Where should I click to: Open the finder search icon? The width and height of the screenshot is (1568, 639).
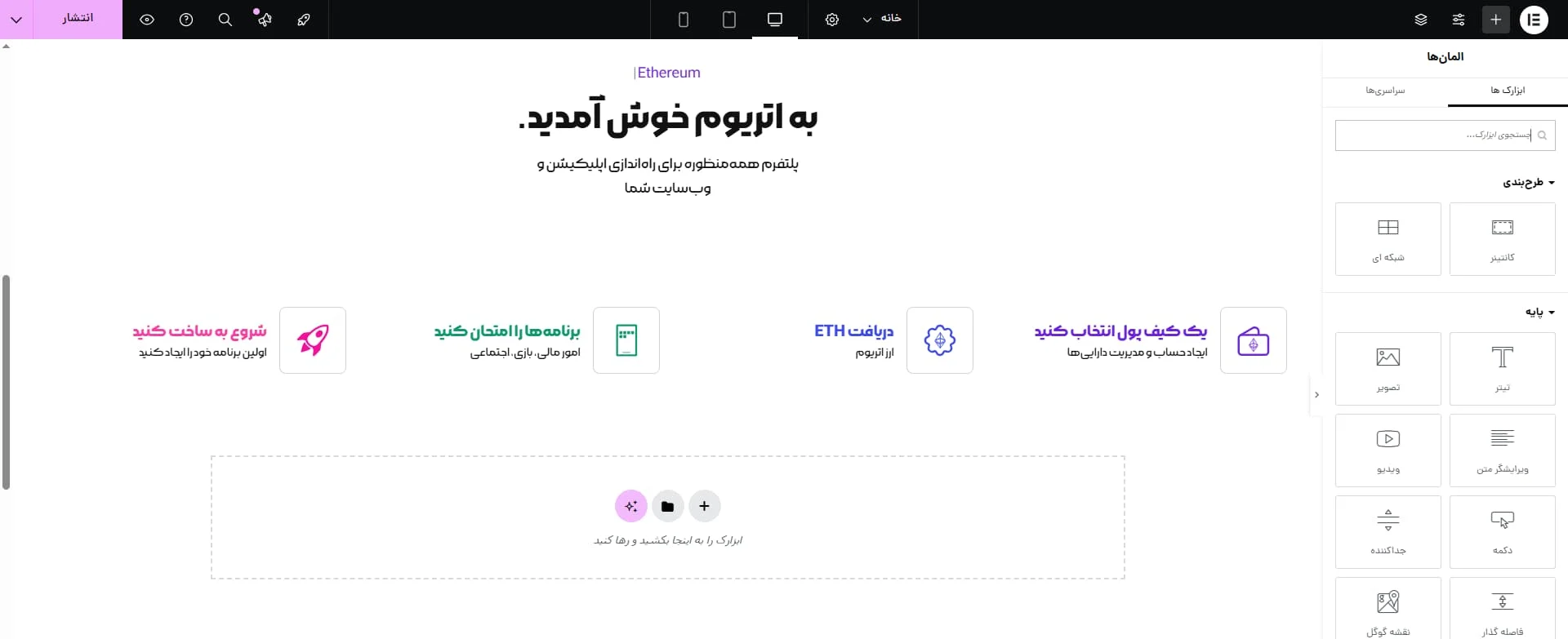pyautogui.click(x=225, y=20)
